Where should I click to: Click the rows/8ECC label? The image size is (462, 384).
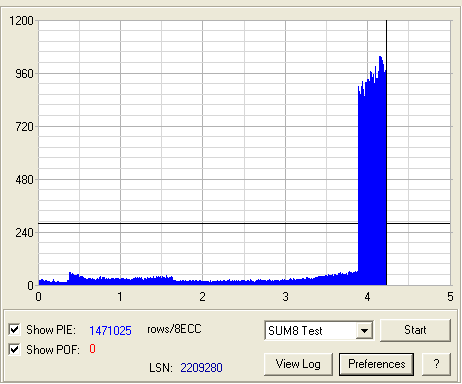click(x=174, y=329)
